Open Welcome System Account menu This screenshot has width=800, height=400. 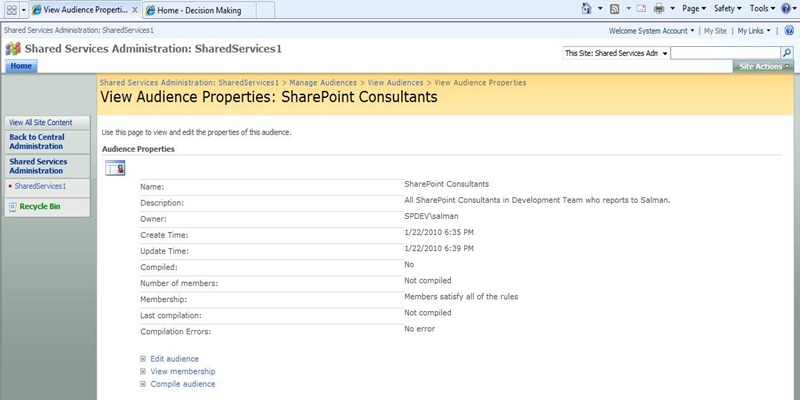click(x=652, y=31)
